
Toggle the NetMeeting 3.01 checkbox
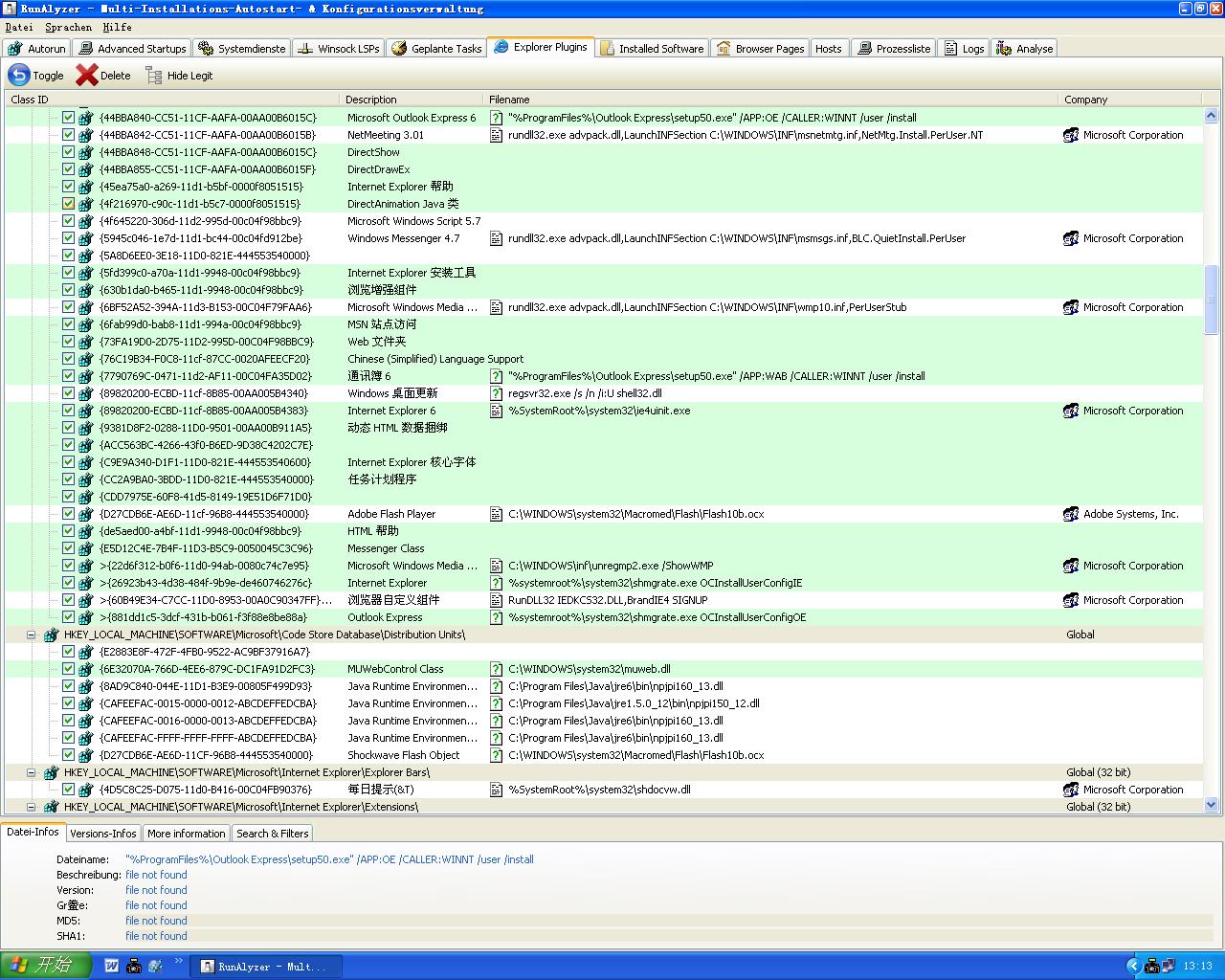pos(68,135)
